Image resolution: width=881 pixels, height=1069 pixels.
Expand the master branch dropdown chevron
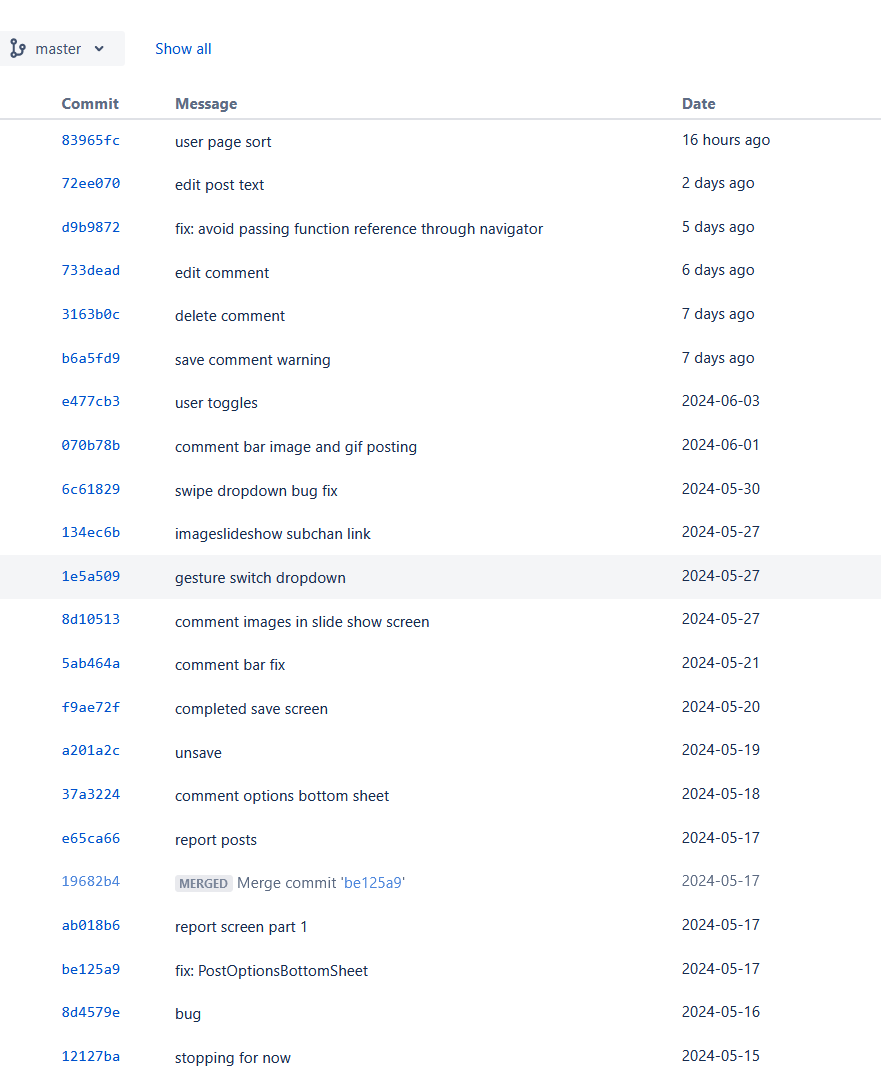point(100,48)
